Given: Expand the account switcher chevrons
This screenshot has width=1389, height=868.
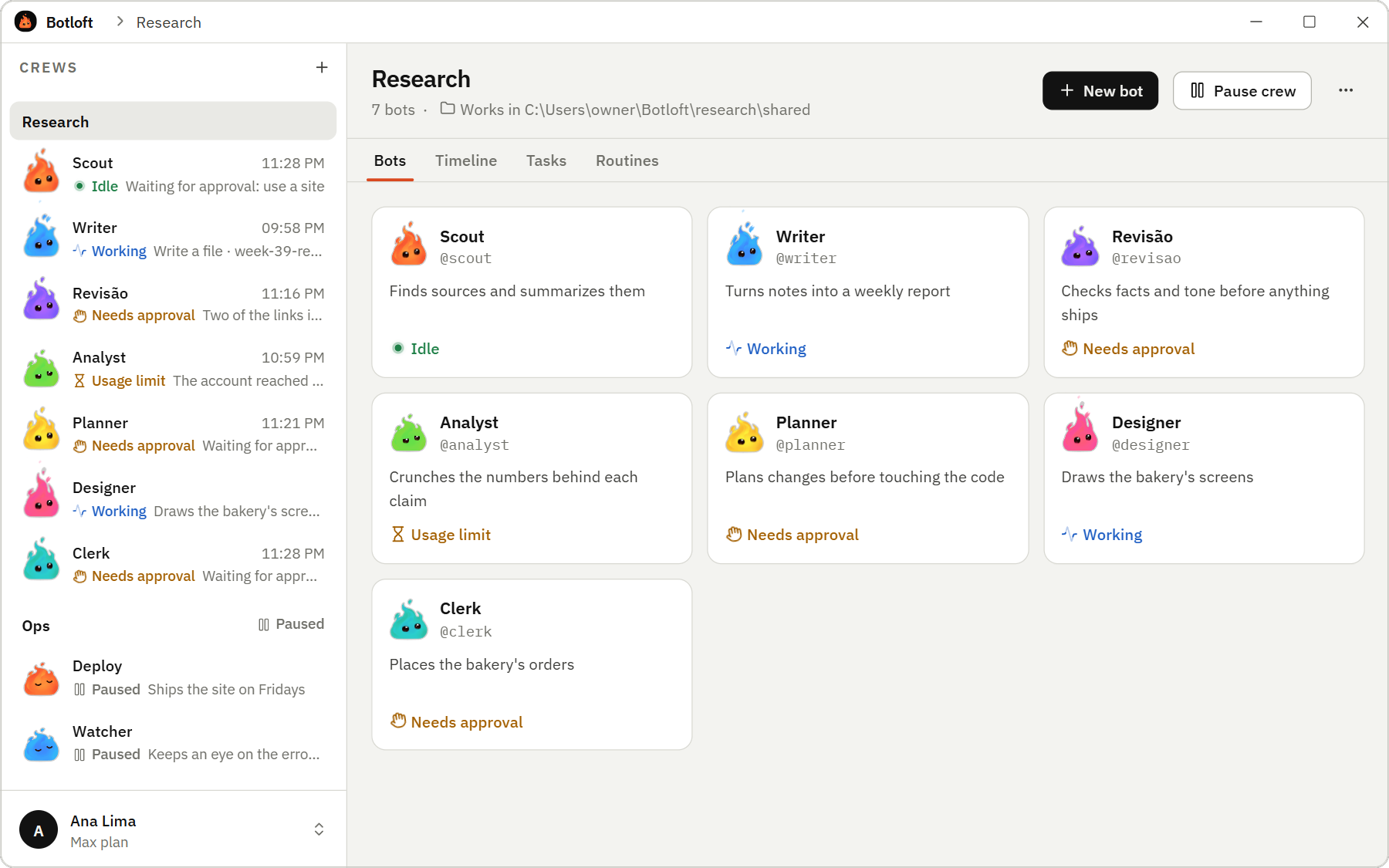Looking at the screenshot, I should coord(319,830).
